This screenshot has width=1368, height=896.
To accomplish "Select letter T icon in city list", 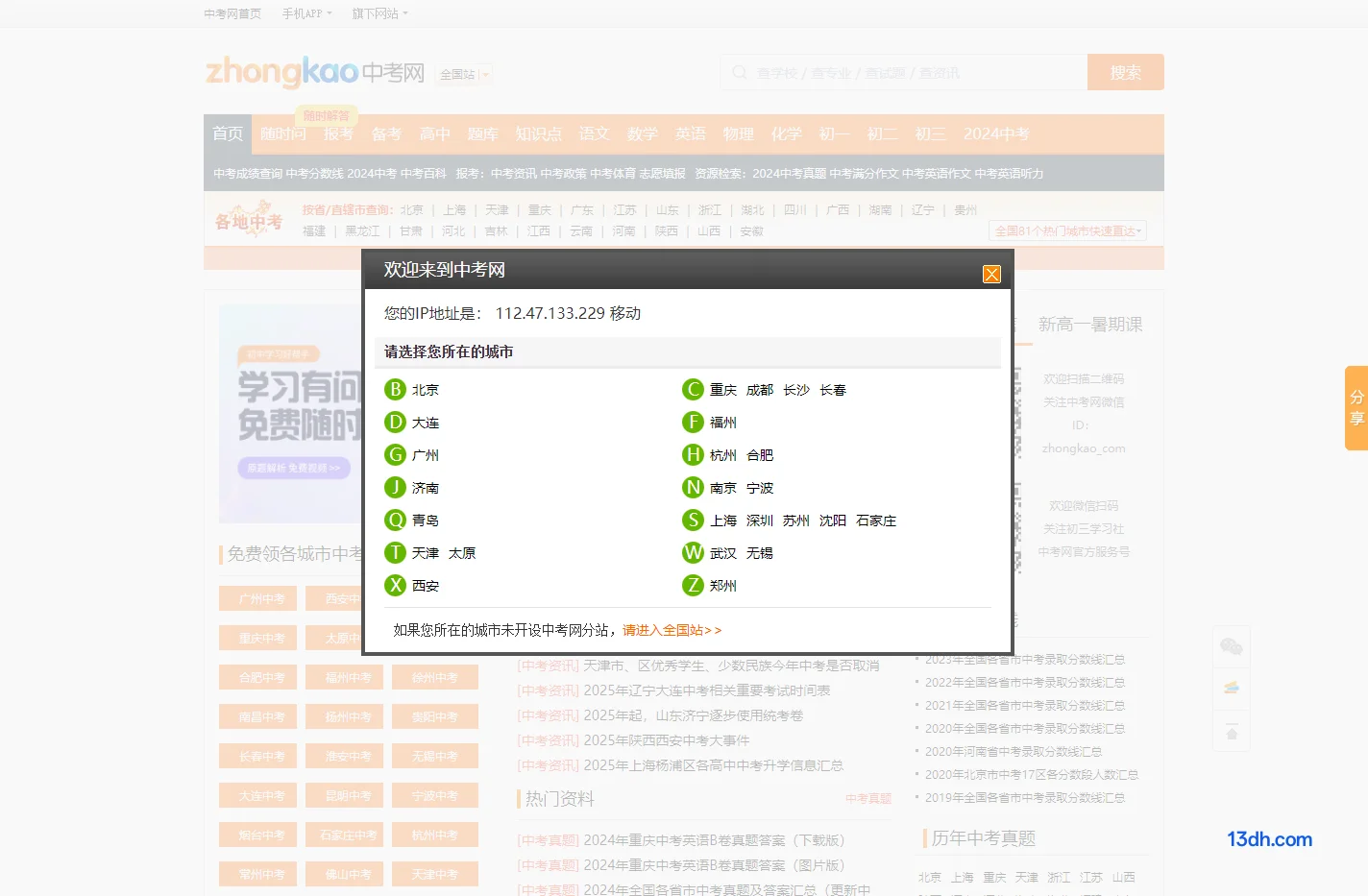I will pyautogui.click(x=395, y=552).
